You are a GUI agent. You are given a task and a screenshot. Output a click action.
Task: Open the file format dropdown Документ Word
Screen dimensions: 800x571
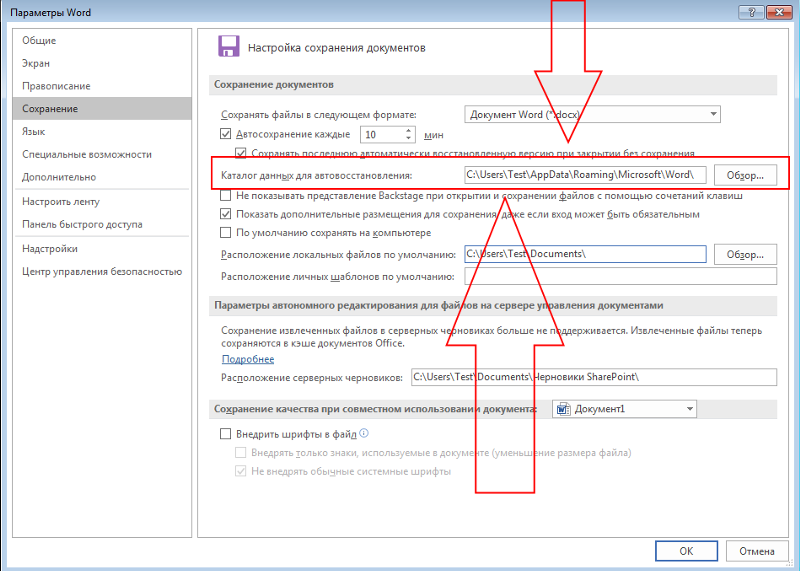click(592, 114)
